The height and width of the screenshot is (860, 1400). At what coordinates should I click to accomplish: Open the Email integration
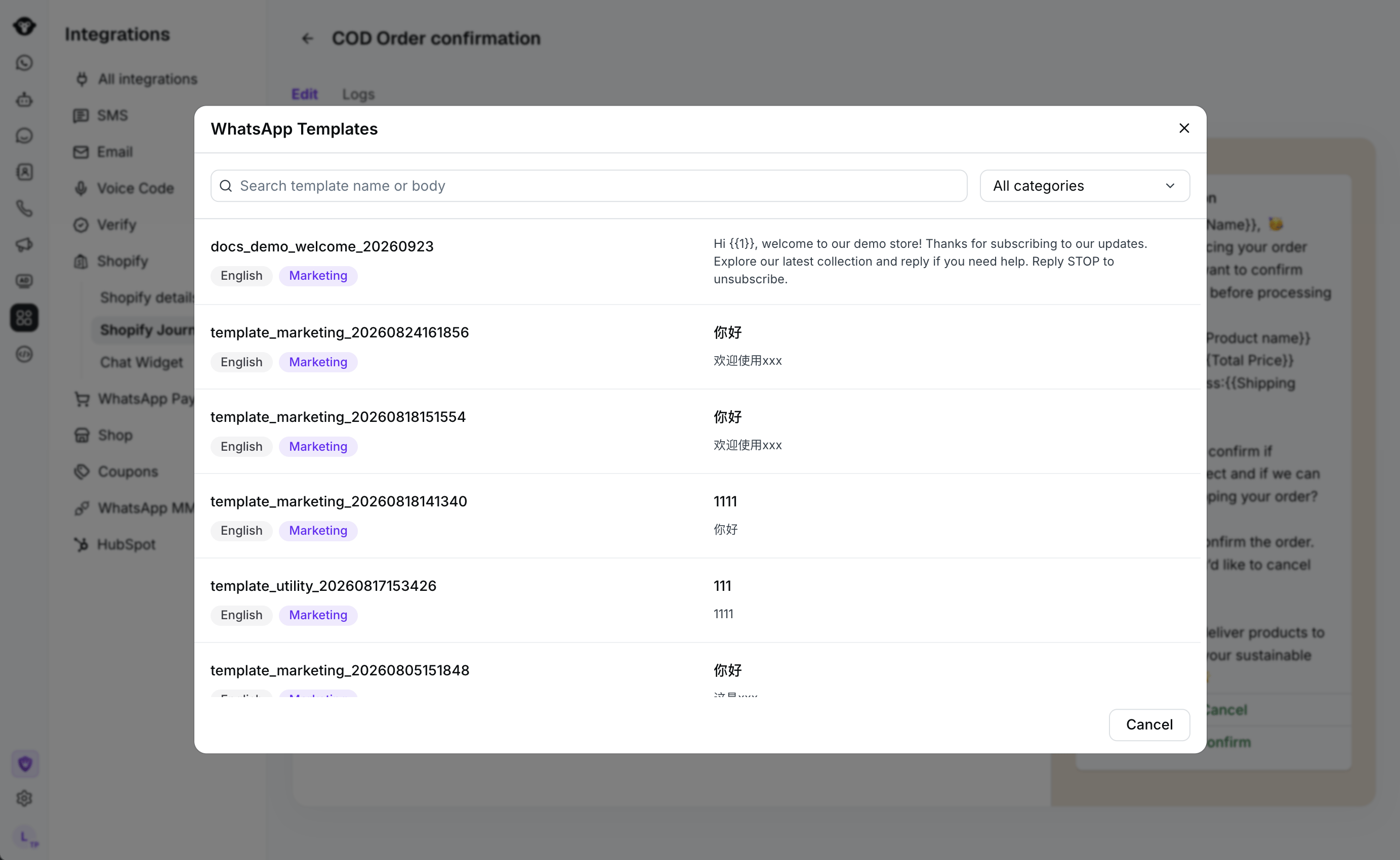(103, 152)
